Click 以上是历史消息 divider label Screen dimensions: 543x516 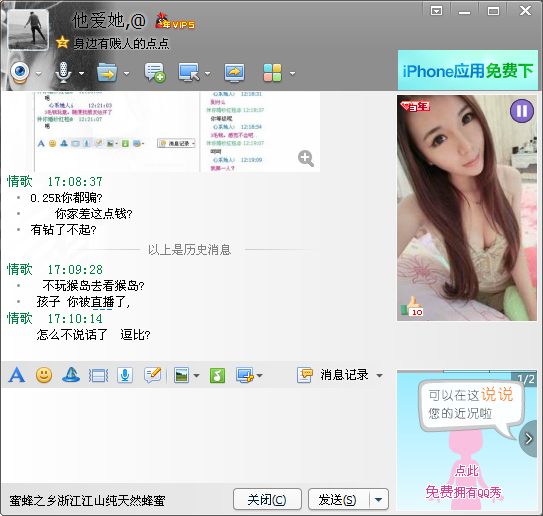point(189,249)
